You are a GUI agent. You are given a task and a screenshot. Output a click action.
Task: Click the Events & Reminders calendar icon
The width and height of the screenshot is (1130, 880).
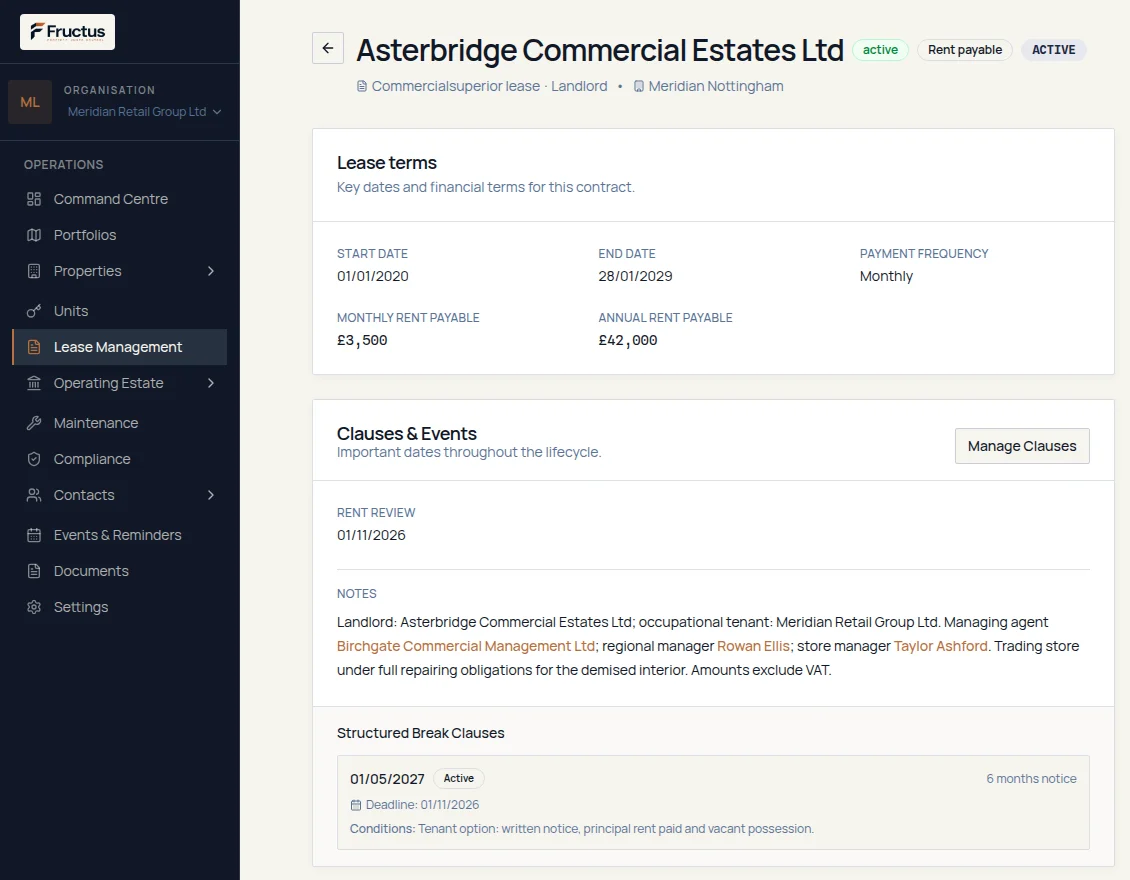coord(34,535)
